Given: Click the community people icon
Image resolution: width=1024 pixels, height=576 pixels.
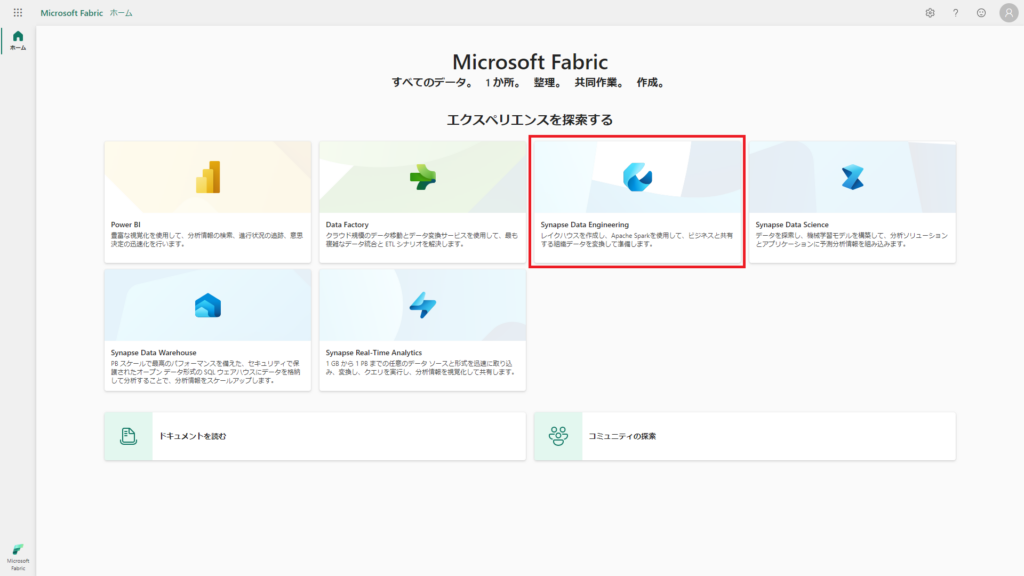Looking at the screenshot, I should (x=558, y=436).
